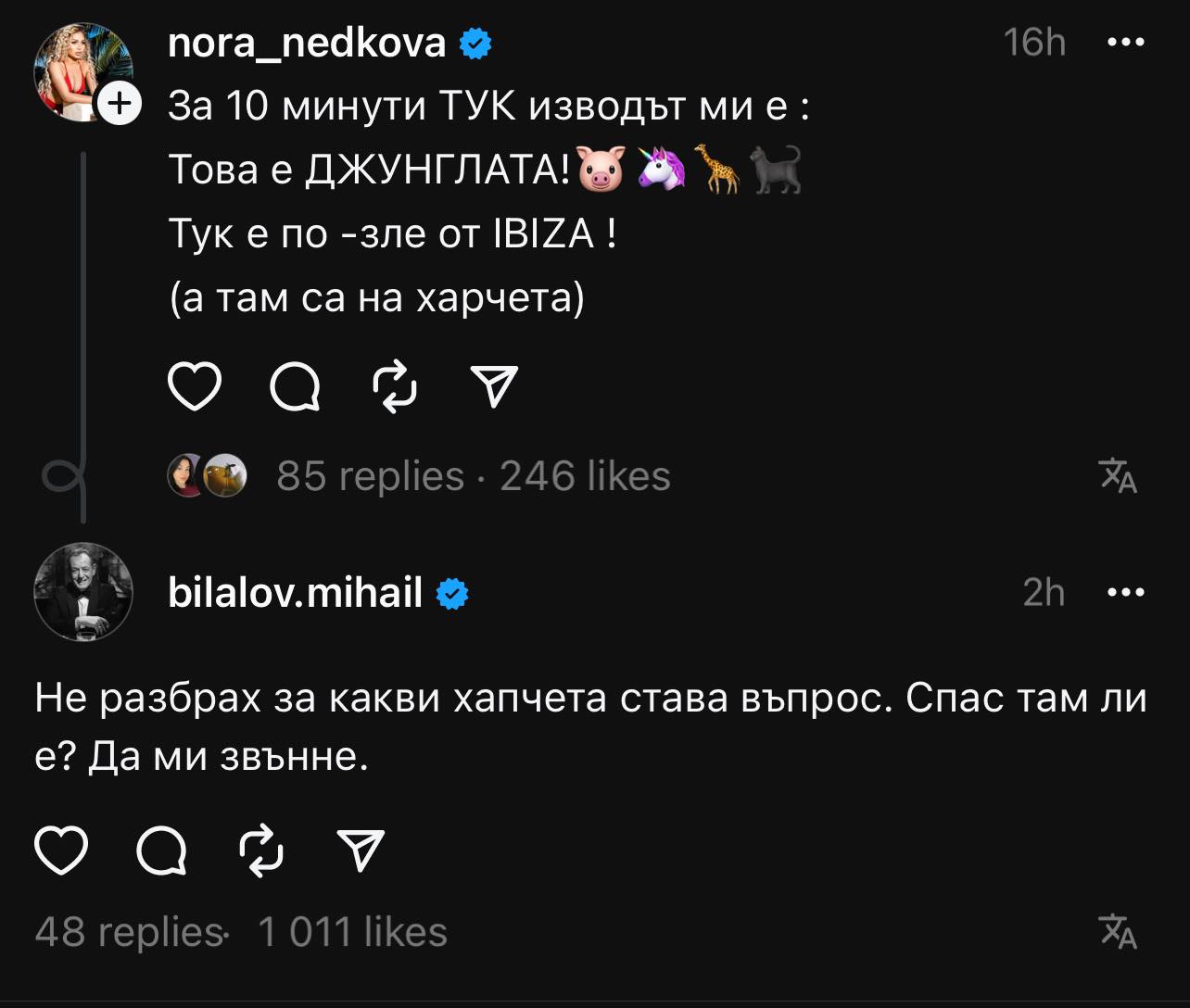
Task: Share bilalov.mihail's reply via send icon
Action: coord(361,850)
